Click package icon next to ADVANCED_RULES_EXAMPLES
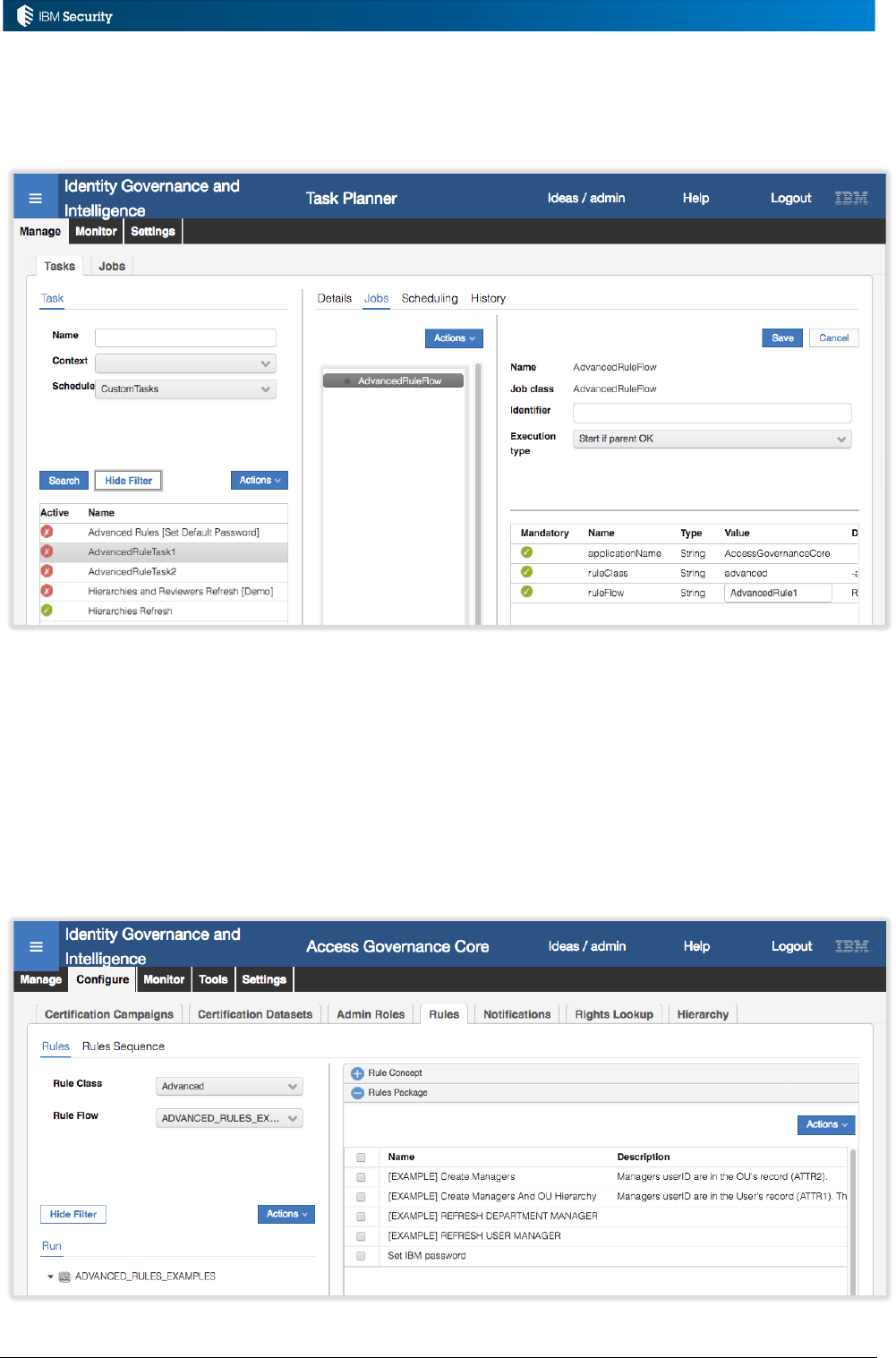This screenshot has width=896, height=1358. pyautogui.click(x=64, y=1277)
